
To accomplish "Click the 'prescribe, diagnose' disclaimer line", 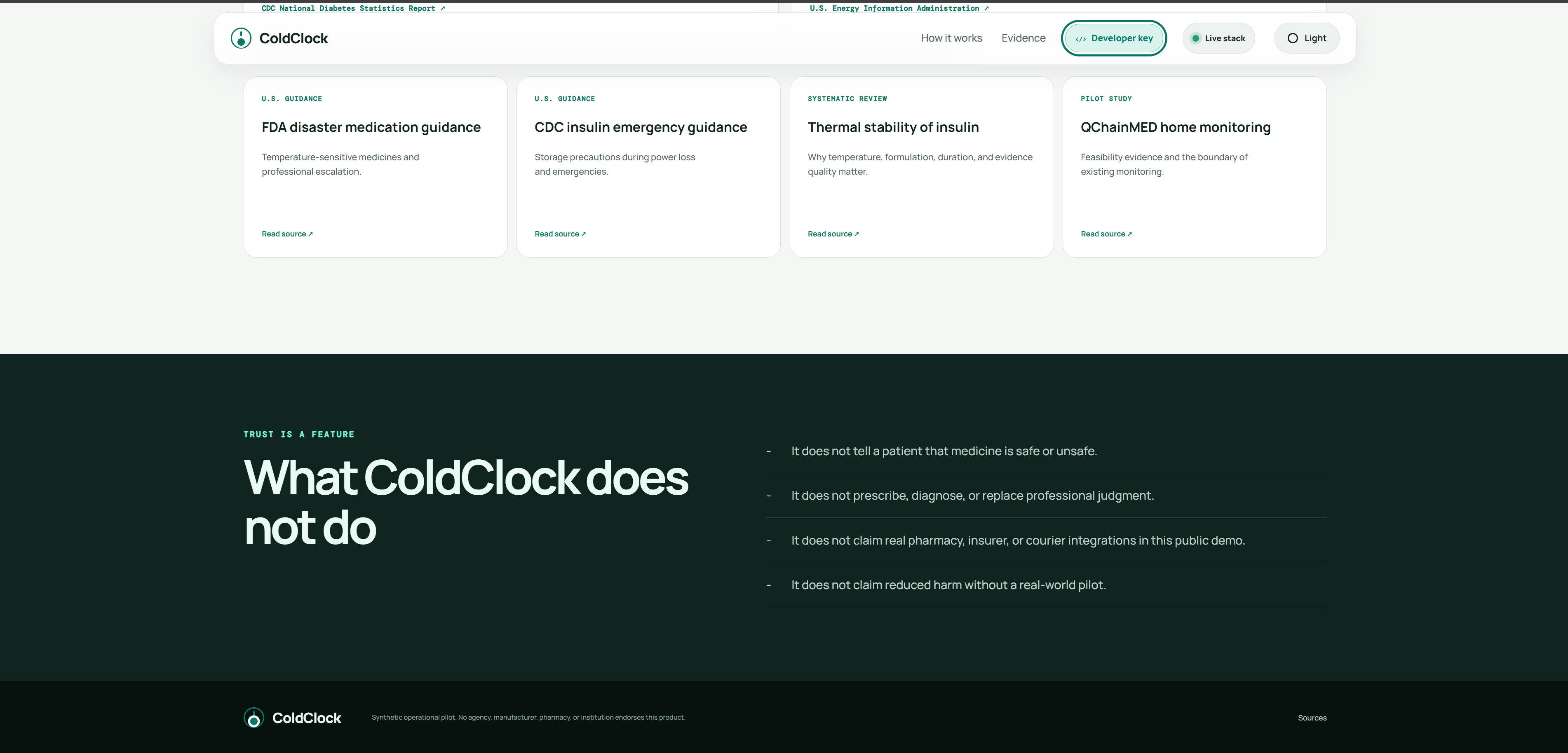I will coord(972,495).
